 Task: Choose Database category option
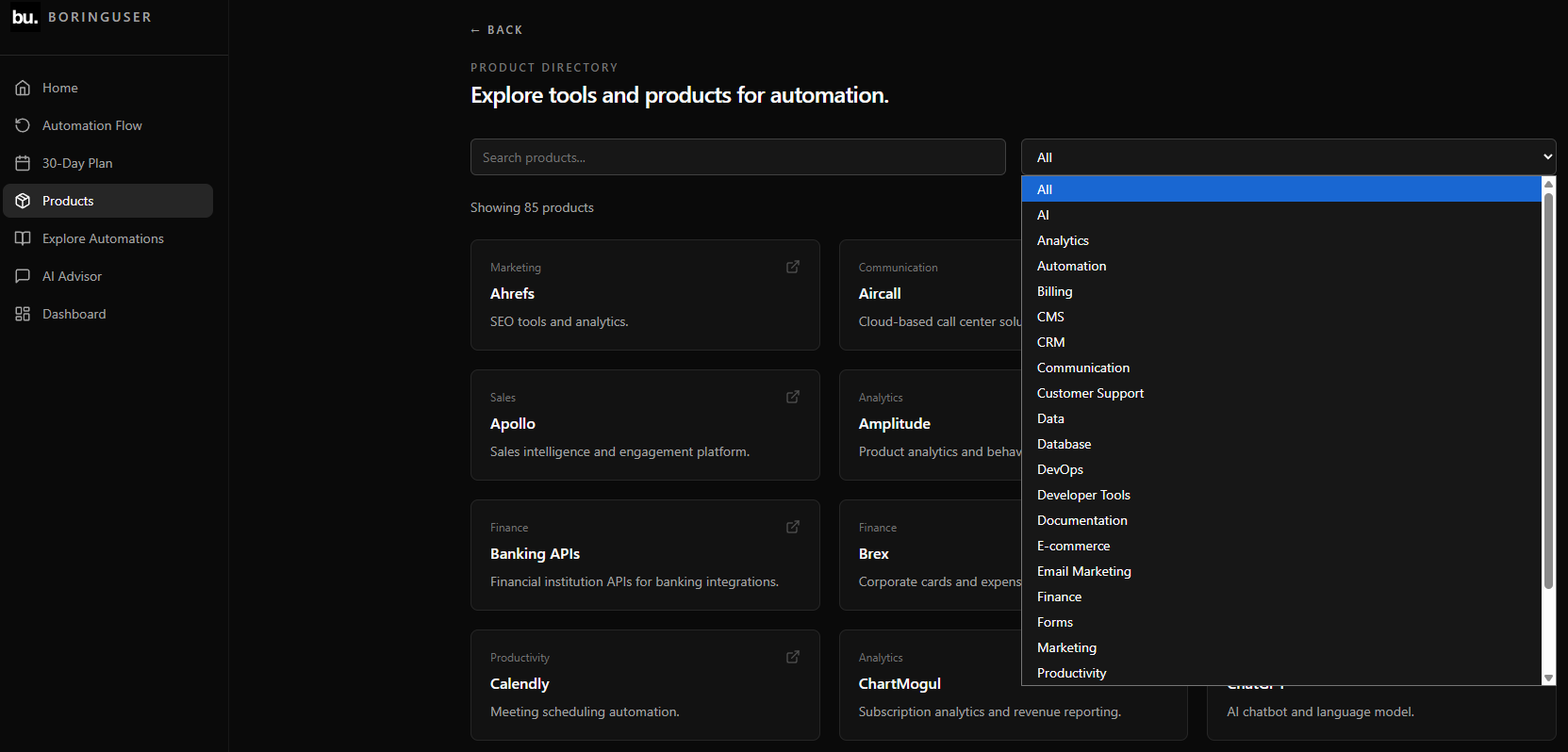[x=1281, y=444]
